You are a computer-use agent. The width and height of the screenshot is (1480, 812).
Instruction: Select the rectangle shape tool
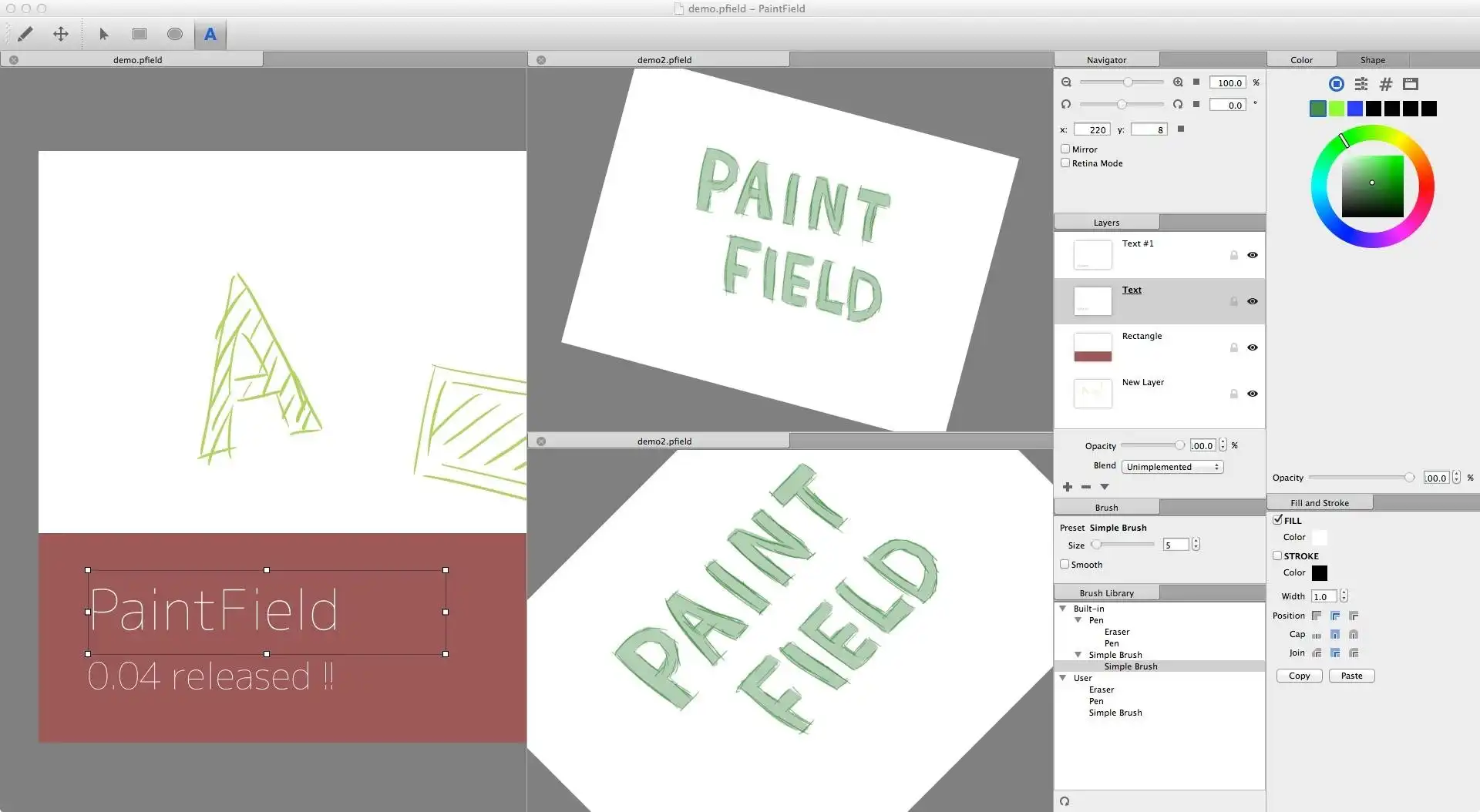click(140, 34)
